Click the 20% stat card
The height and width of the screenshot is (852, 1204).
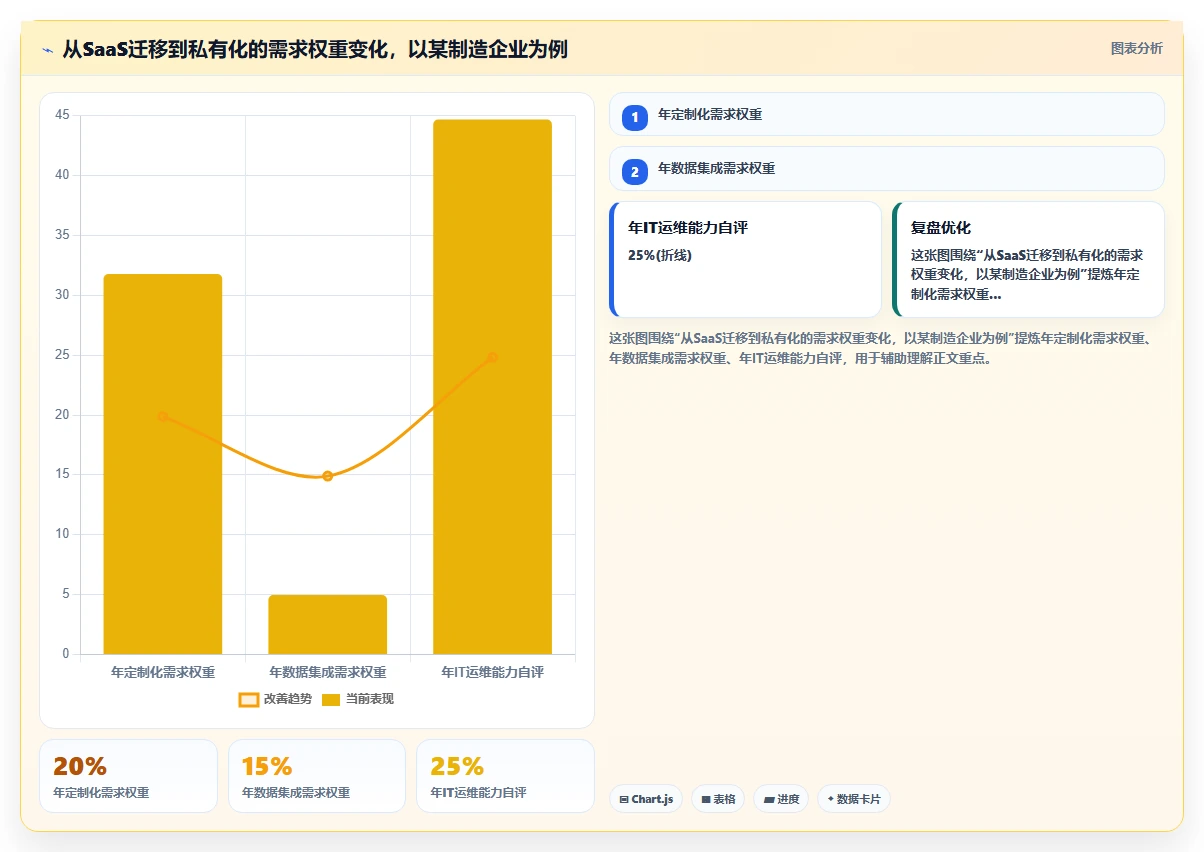tap(128, 776)
